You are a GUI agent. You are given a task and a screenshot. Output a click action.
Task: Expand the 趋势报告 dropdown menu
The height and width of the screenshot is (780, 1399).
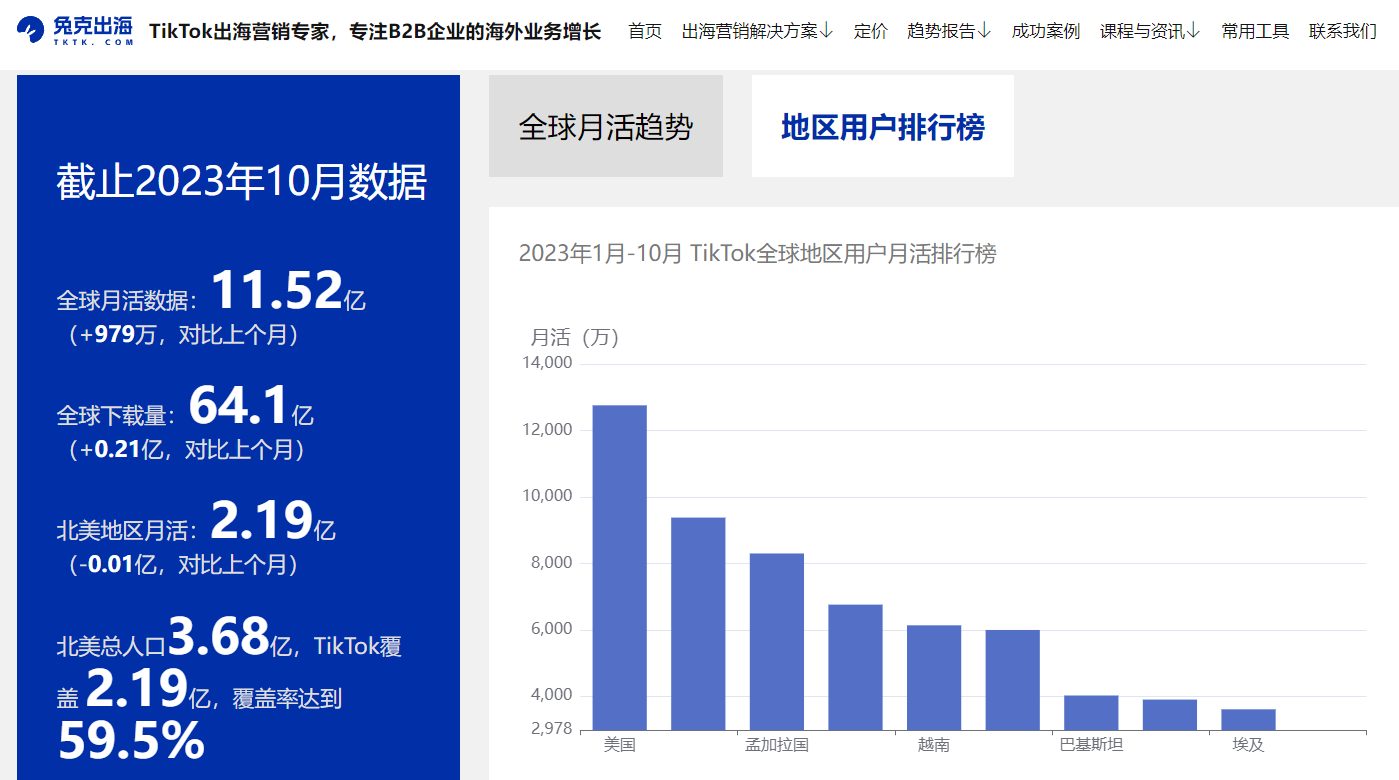[x=948, y=31]
